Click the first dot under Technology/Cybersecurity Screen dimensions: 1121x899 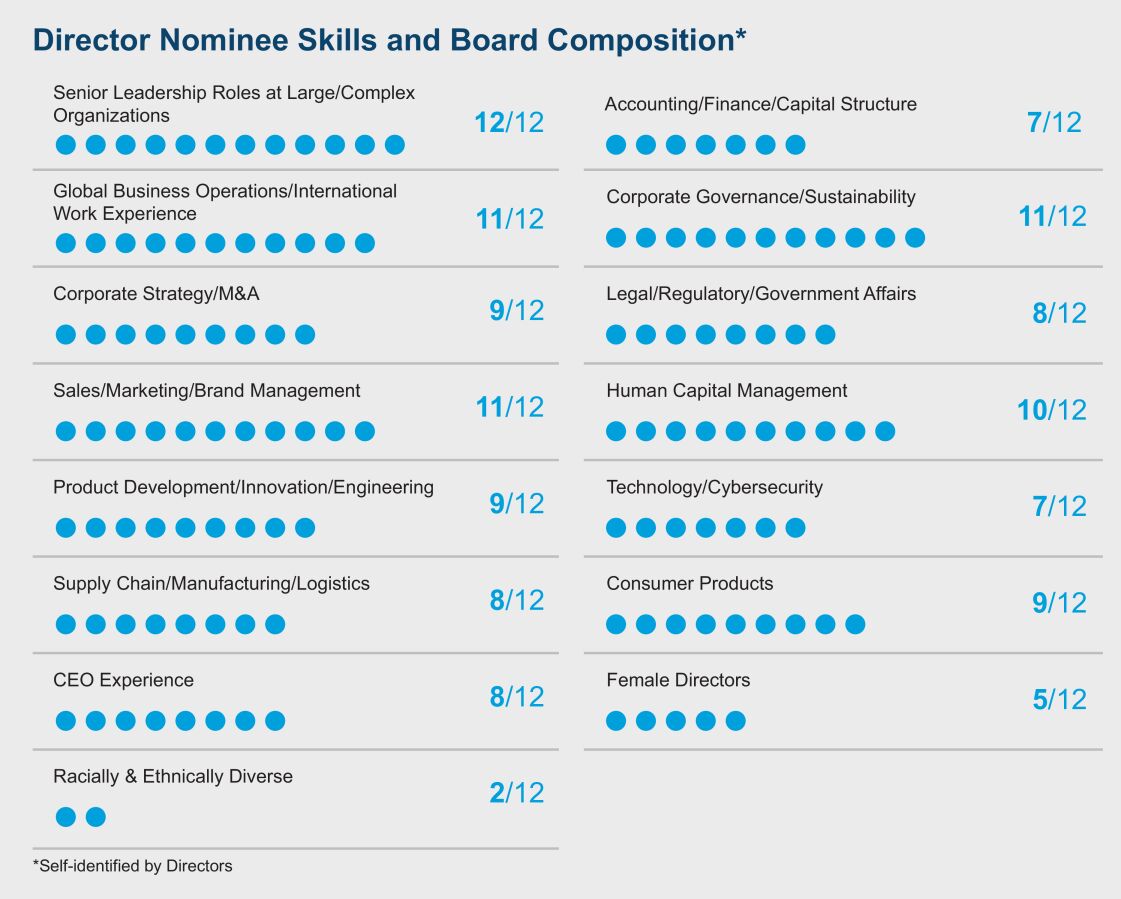tap(616, 527)
